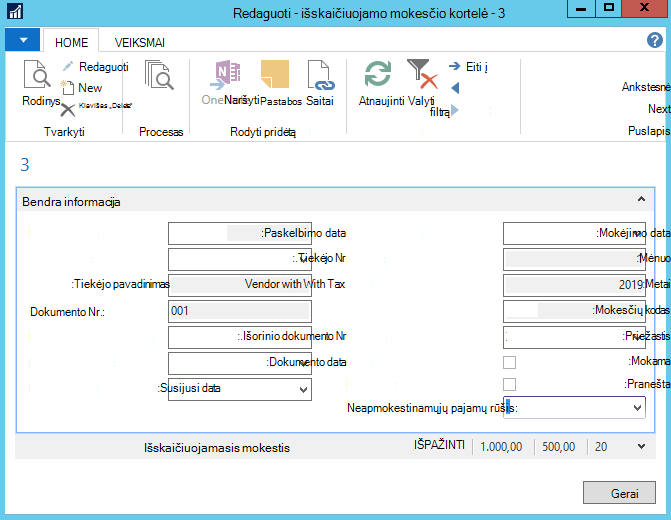This screenshot has height=520, width=671.
Task: Click the Išorinio dokumento Nr field
Action: pos(240,338)
